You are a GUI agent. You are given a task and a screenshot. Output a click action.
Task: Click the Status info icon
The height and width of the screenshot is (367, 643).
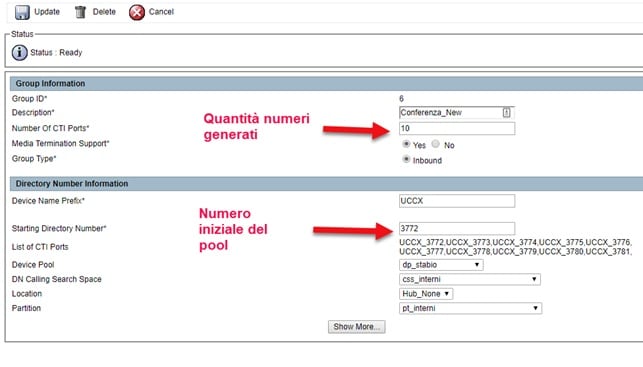[x=19, y=52]
